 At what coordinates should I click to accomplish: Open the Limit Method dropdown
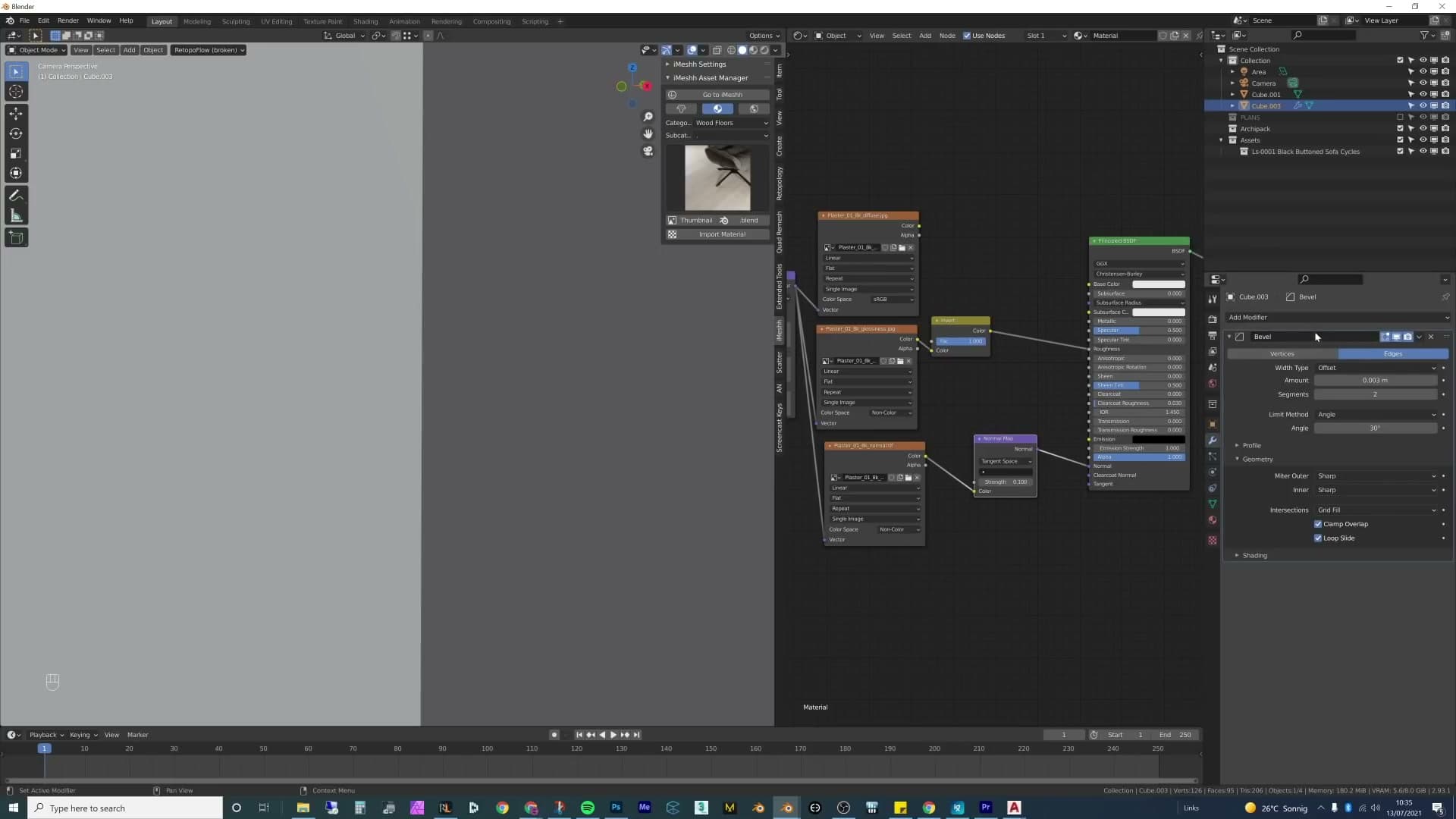pyautogui.click(x=1376, y=415)
